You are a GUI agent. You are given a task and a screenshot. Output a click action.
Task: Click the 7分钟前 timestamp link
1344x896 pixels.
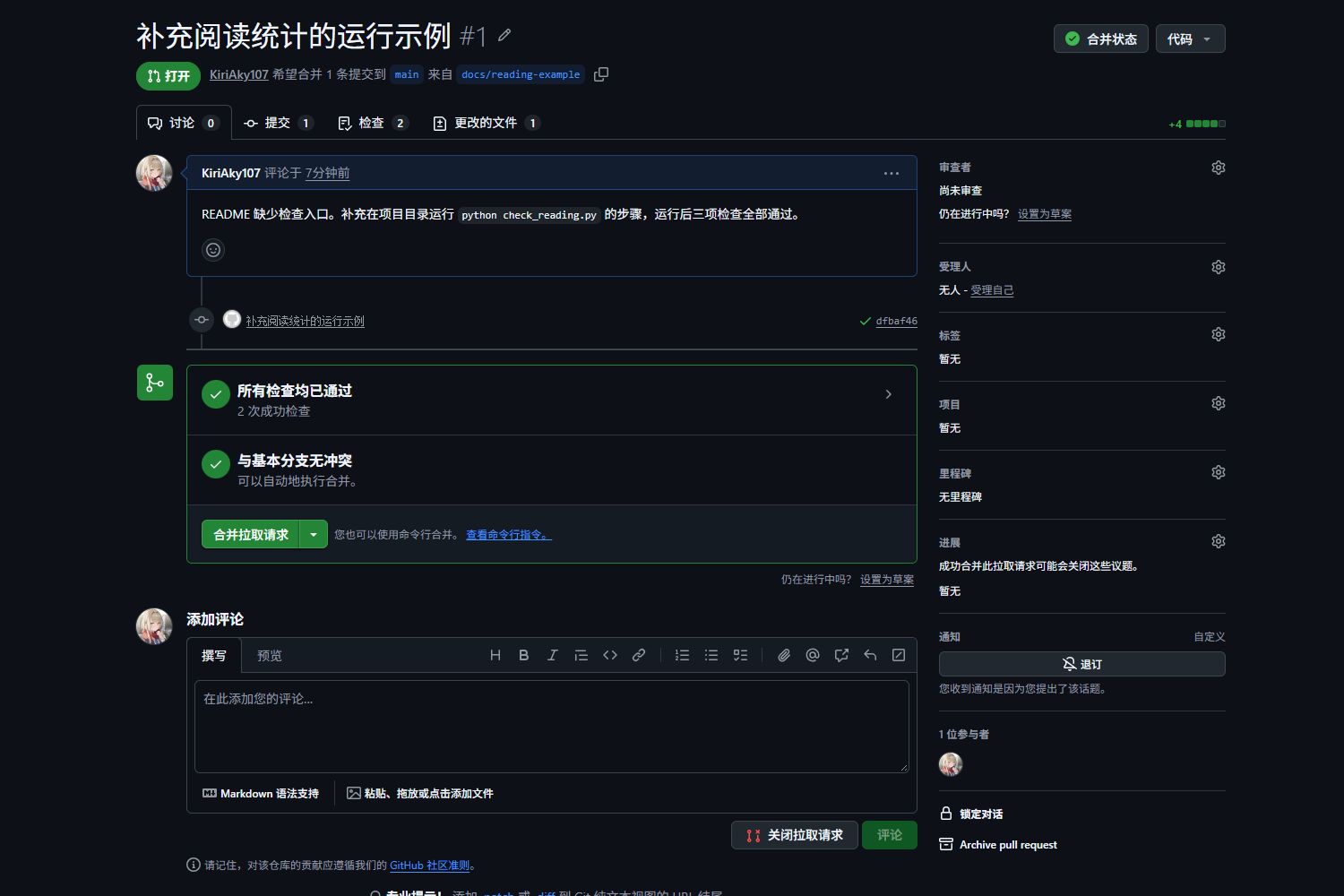click(327, 173)
